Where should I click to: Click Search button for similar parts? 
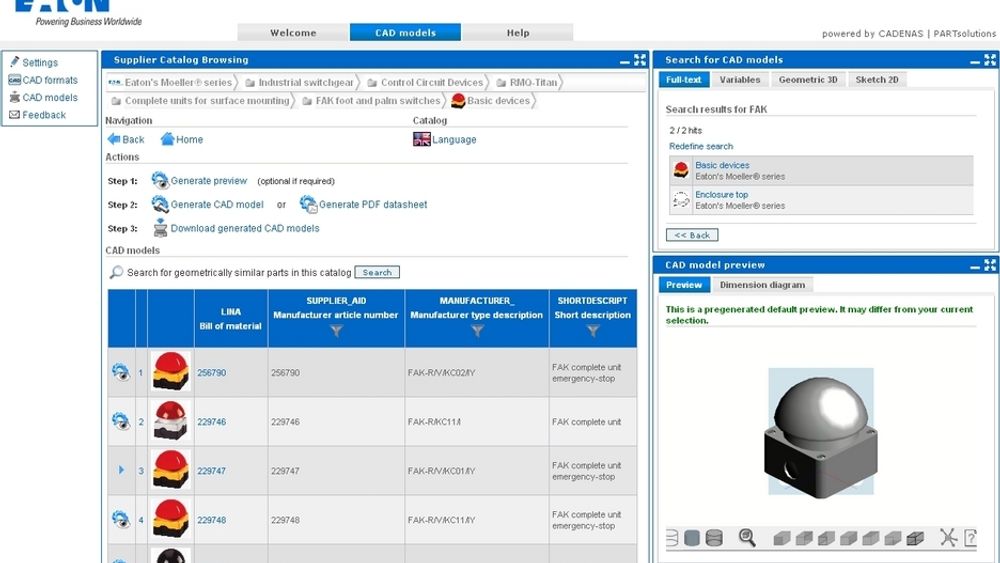point(377,272)
